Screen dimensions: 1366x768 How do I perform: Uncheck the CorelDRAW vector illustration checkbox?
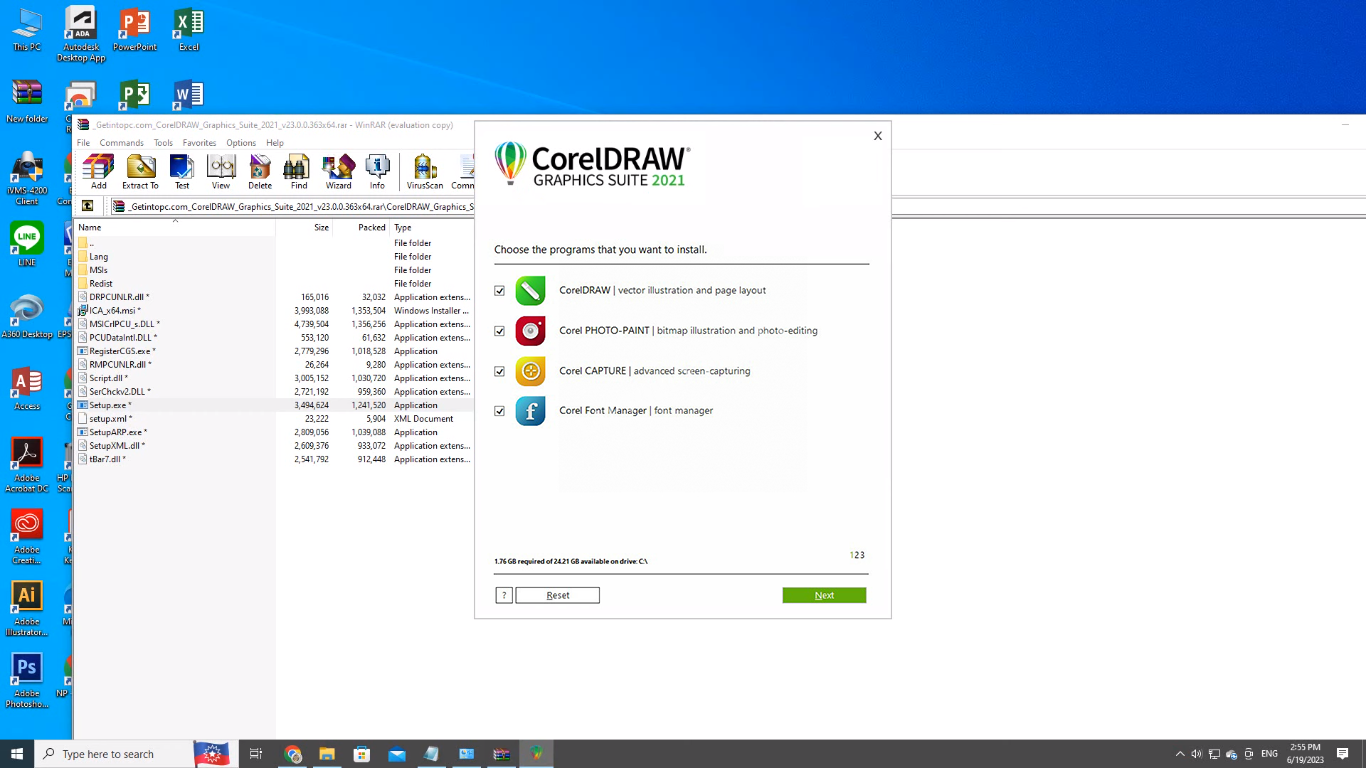click(500, 291)
